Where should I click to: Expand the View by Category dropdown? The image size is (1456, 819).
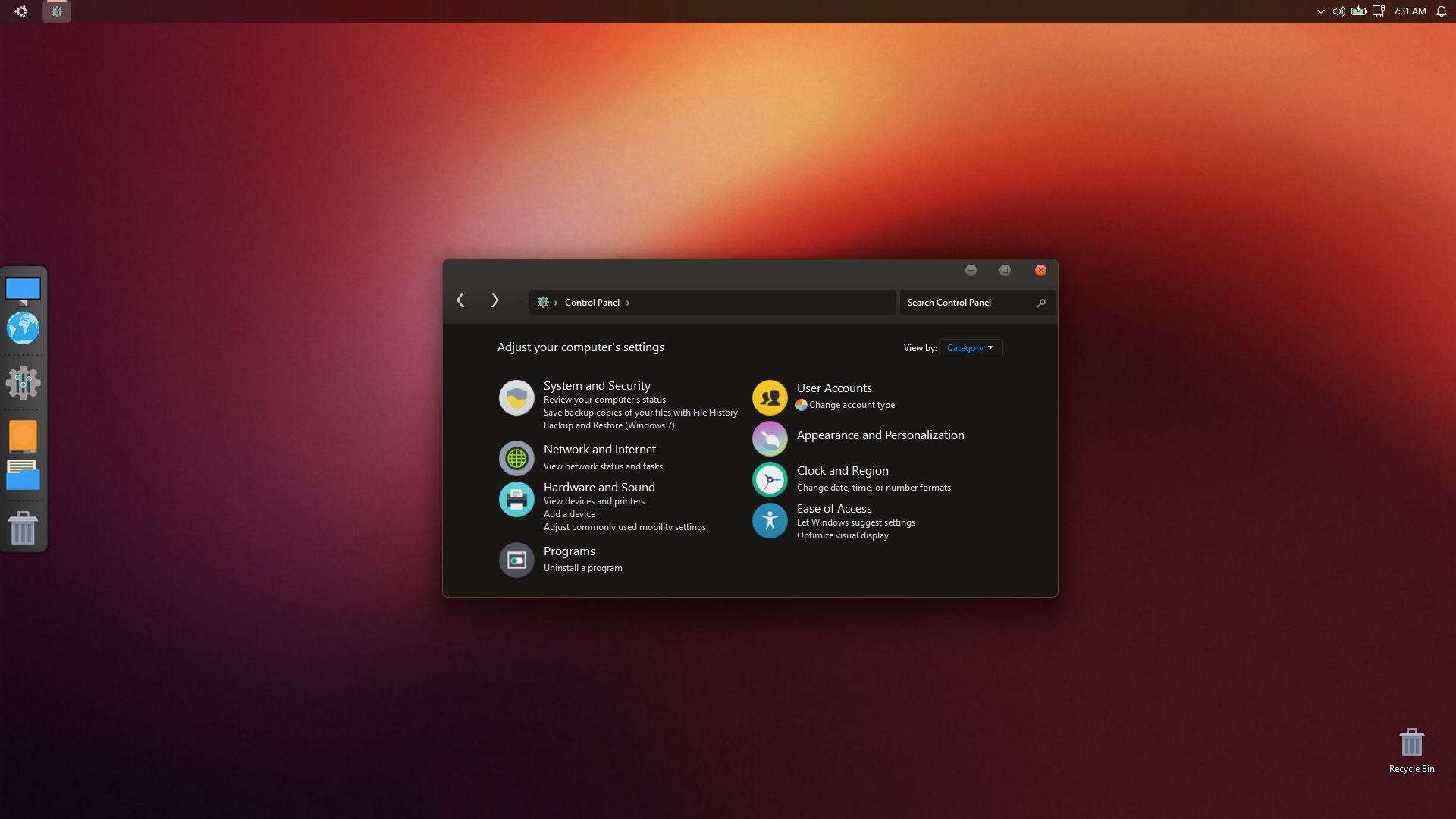(x=970, y=348)
